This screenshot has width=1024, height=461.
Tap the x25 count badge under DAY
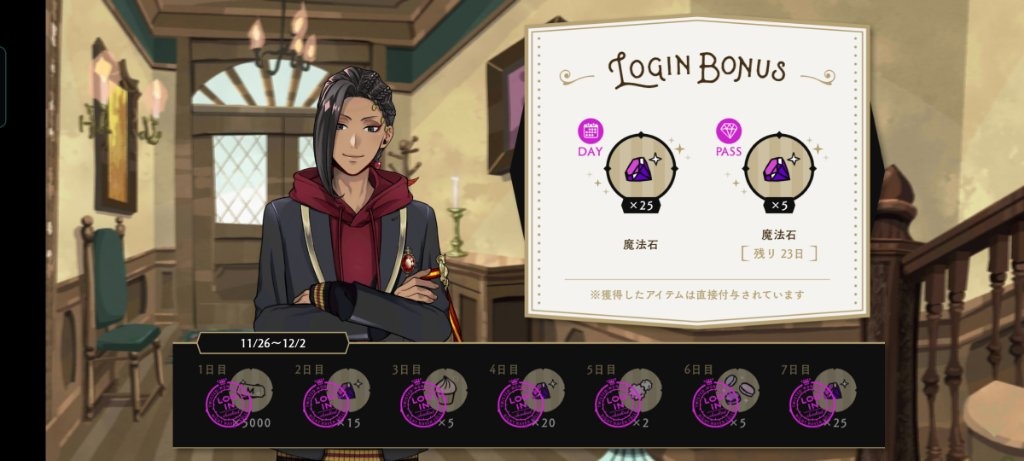pyautogui.click(x=639, y=206)
